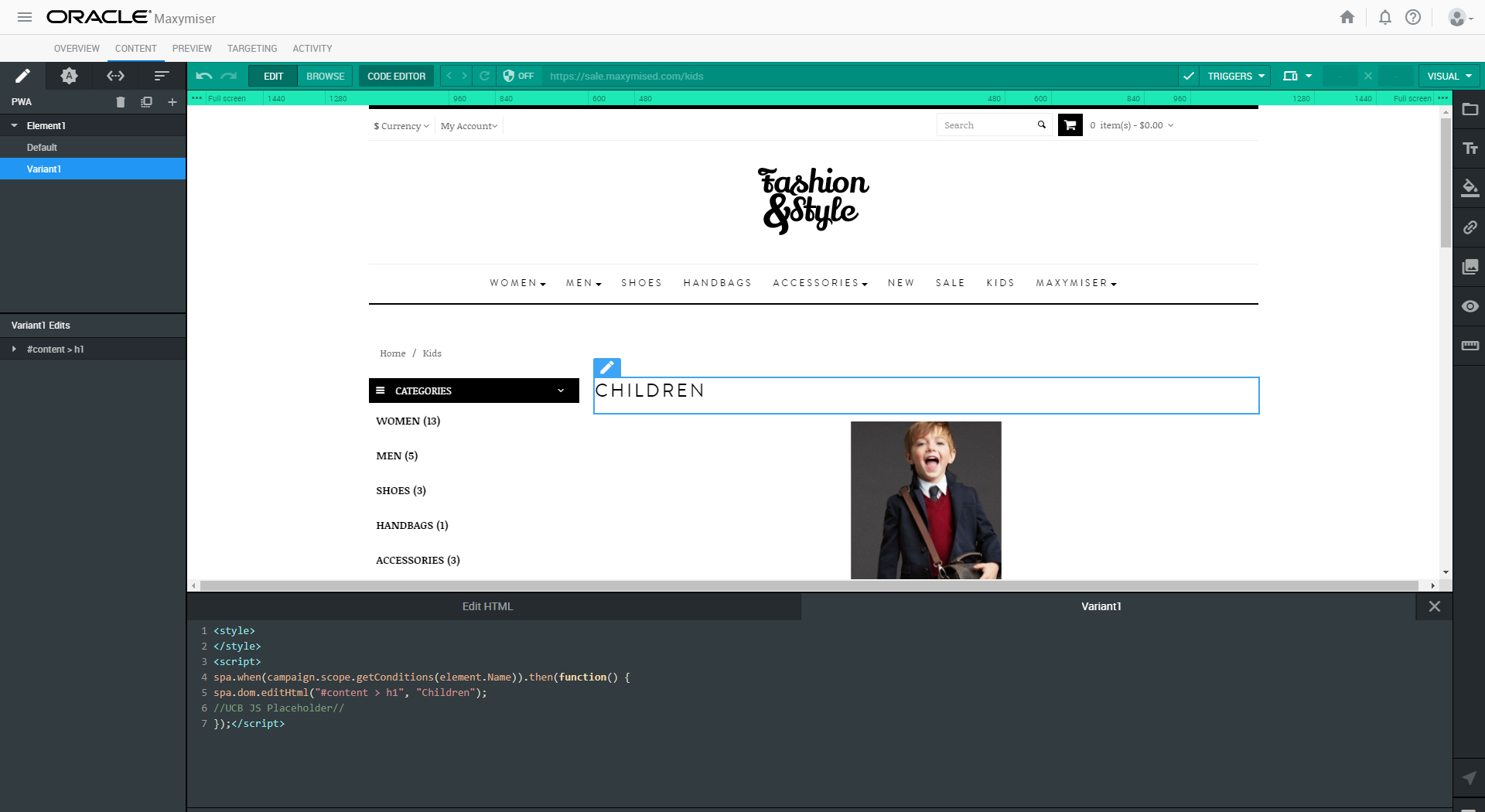Duplicate the selected PWA item

click(x=146, y=102)
